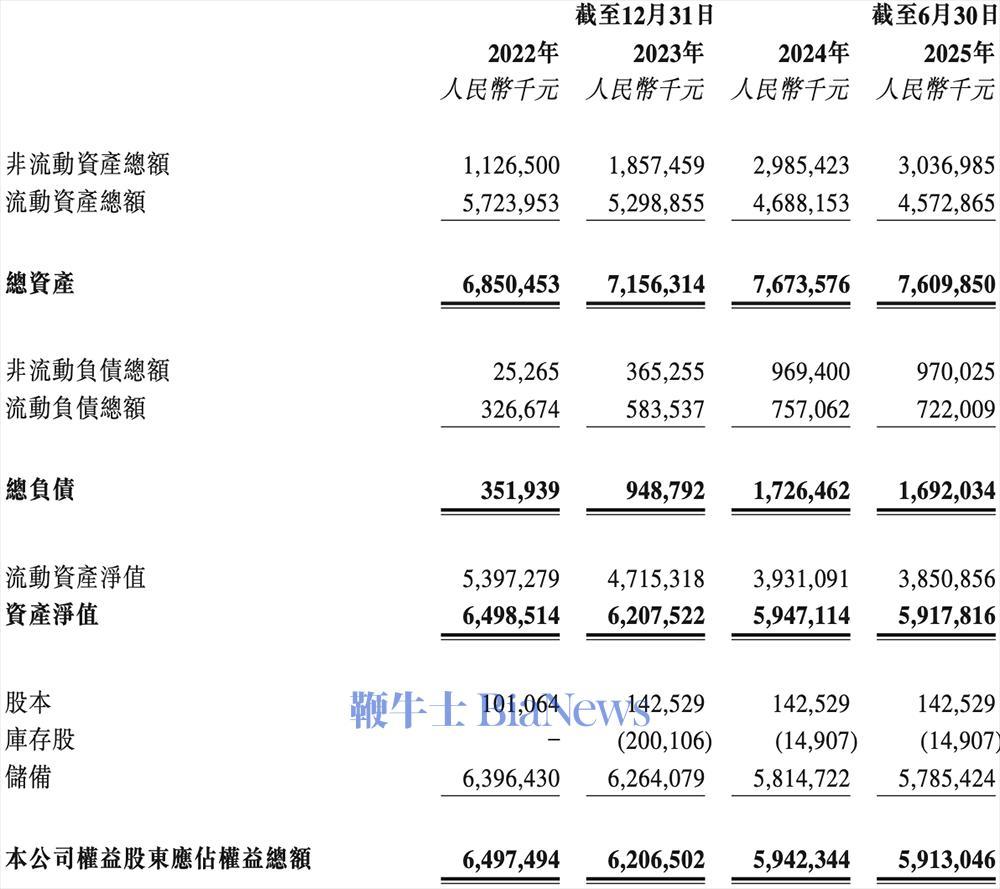This screenshot has width=1000, height=889.
Task: Click the 庫存股 row label
Action: tap(40, 740)
